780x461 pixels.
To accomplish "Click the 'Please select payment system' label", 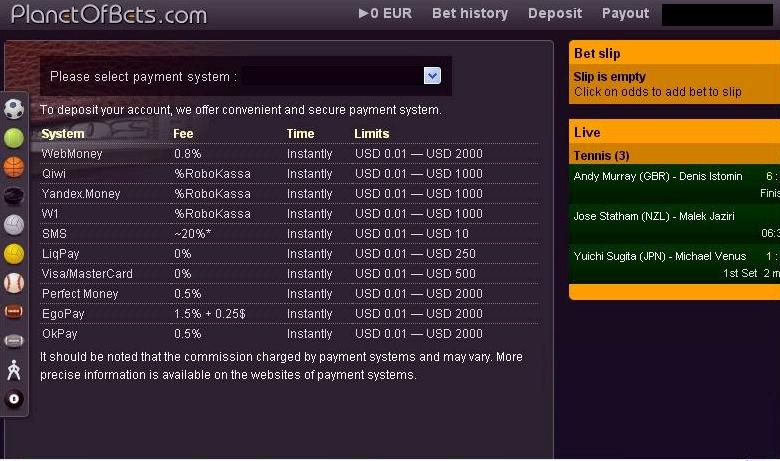I will [143, 77].
